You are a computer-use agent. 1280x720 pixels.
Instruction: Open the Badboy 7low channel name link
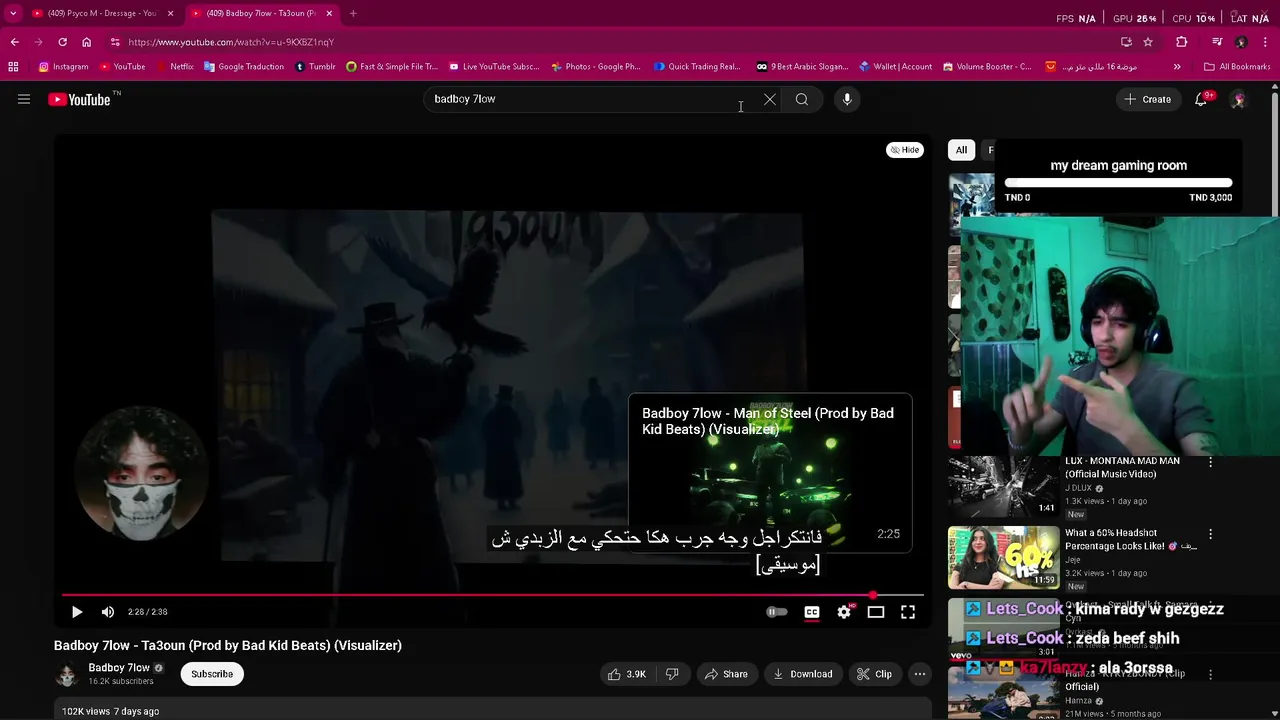point(119,668)
